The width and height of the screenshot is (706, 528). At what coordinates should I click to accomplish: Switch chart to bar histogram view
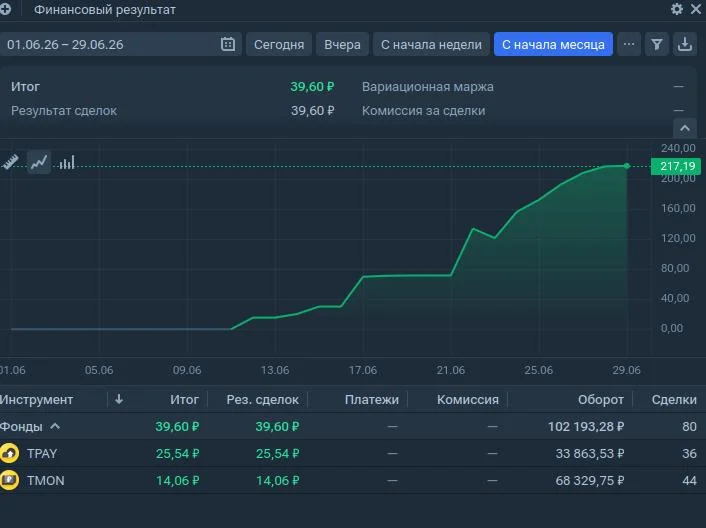67,162
